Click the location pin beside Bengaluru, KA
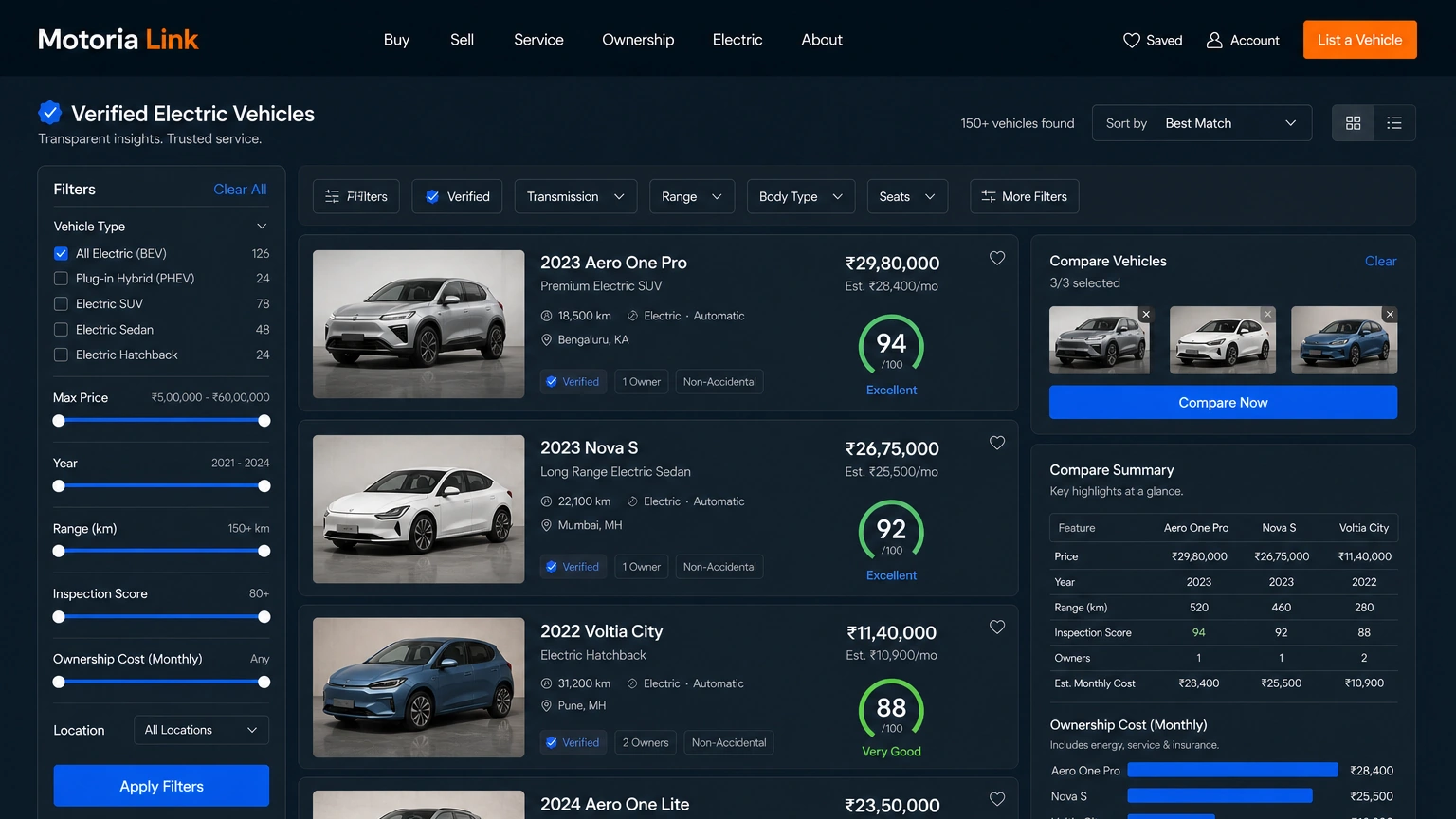 [546, 339]
